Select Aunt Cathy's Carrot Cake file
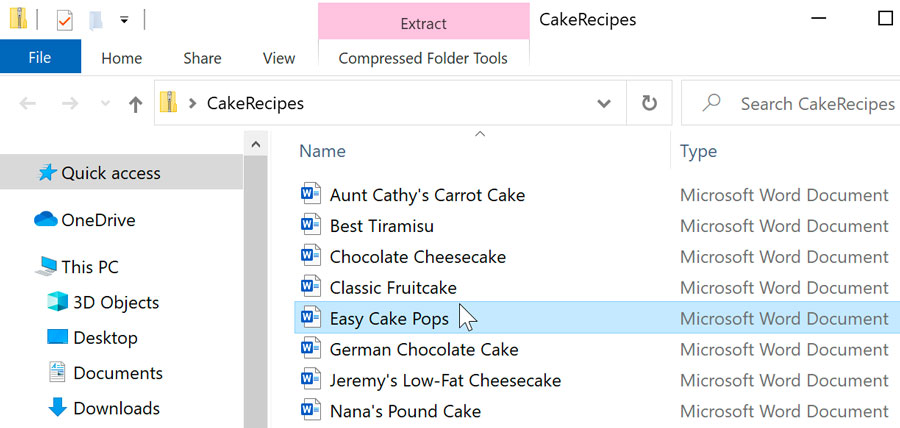 click(x=427, y=195)
